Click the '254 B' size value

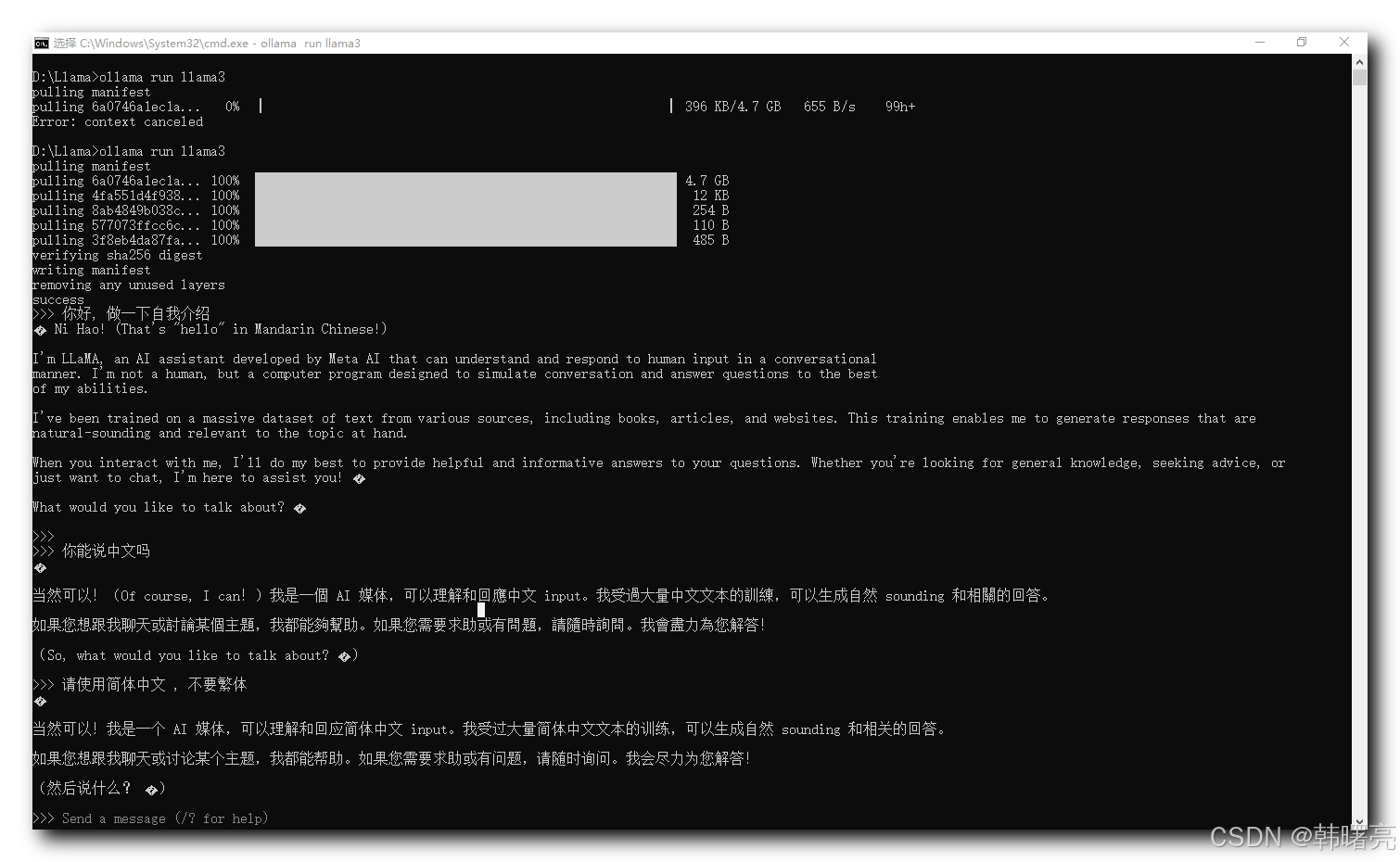(711, 210)
